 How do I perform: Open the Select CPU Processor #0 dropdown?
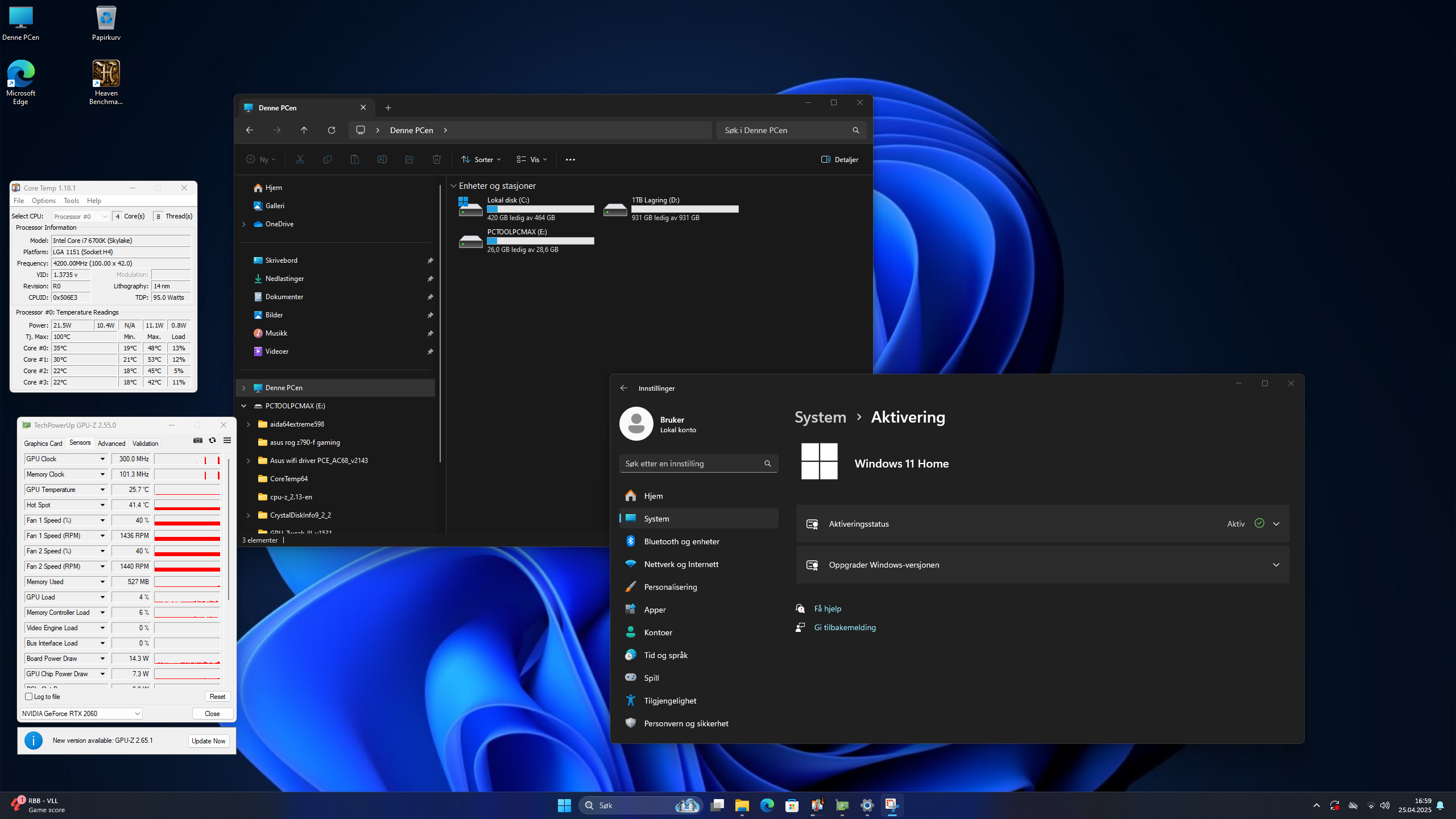coord(80,216)
